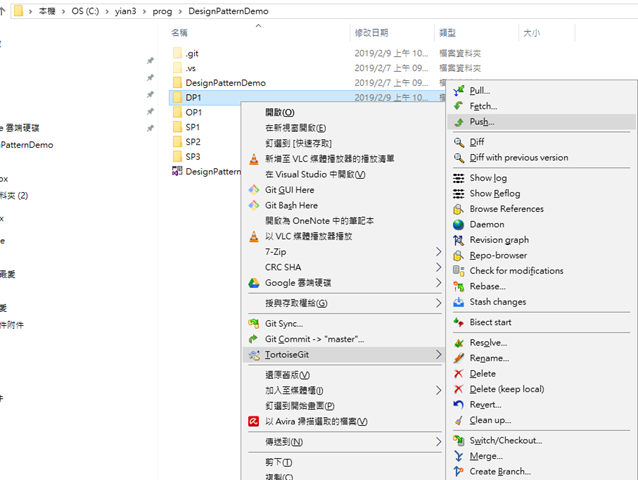Click the Git Bash Here icon
Image resolution: width=638 pixels, height=480 pixels.
coord(254,205)
